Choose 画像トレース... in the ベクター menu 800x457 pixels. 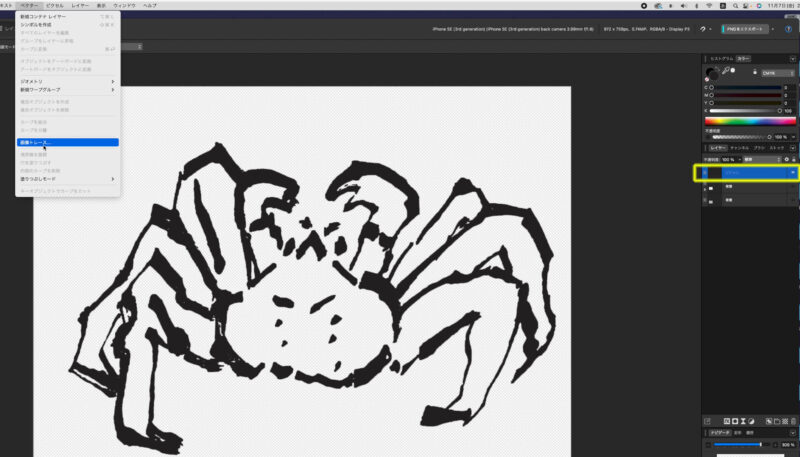[68, 142]
